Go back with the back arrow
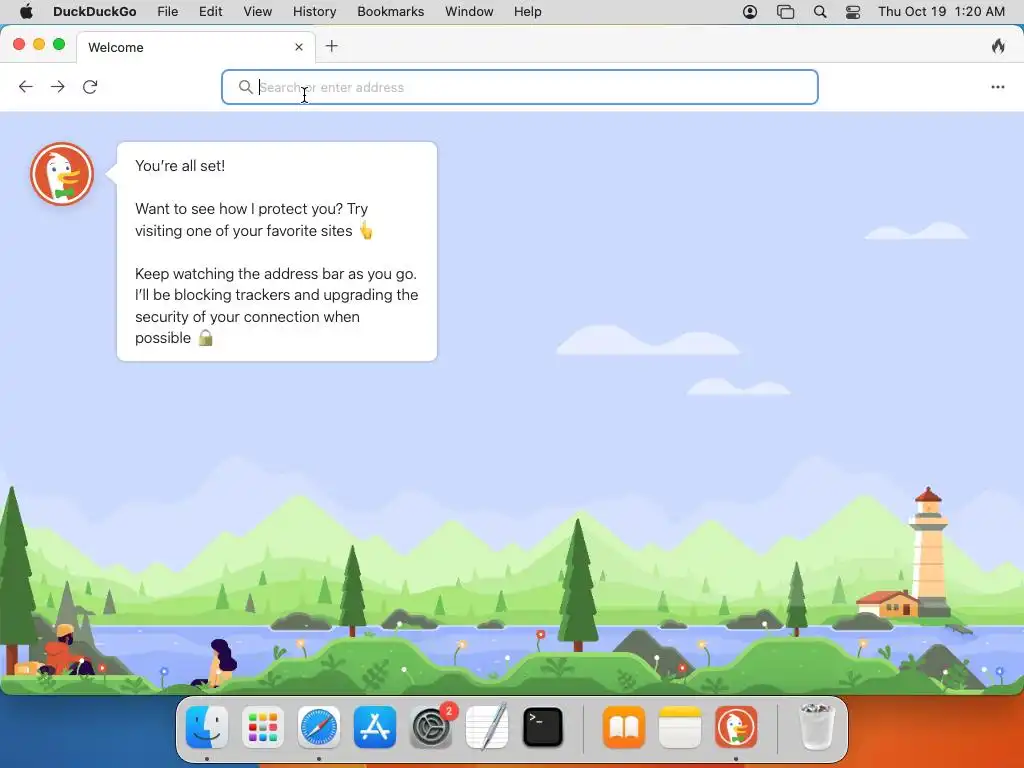 pyautogui.click(x=25, y=87)
